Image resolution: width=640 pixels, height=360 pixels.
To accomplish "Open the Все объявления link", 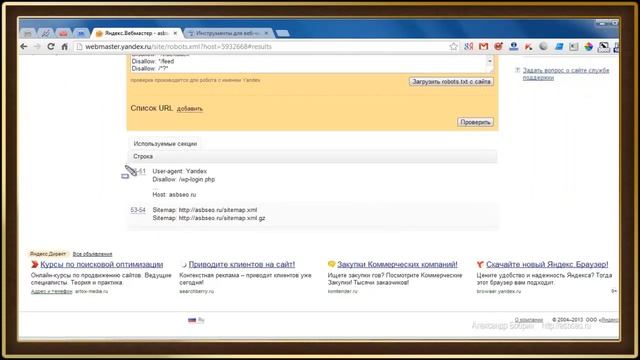I will pyautogui.click(x=92, y=254).
